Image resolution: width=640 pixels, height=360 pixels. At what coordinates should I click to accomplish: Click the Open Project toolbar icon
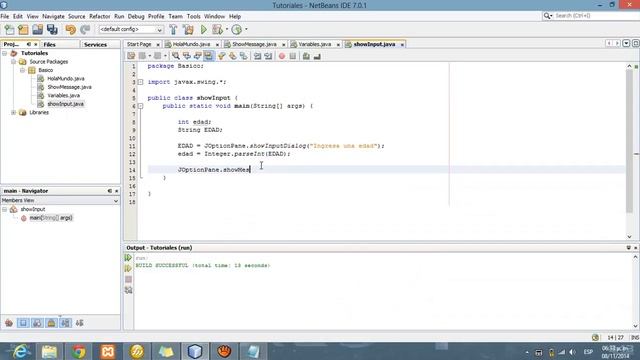[x=38, y=29]
